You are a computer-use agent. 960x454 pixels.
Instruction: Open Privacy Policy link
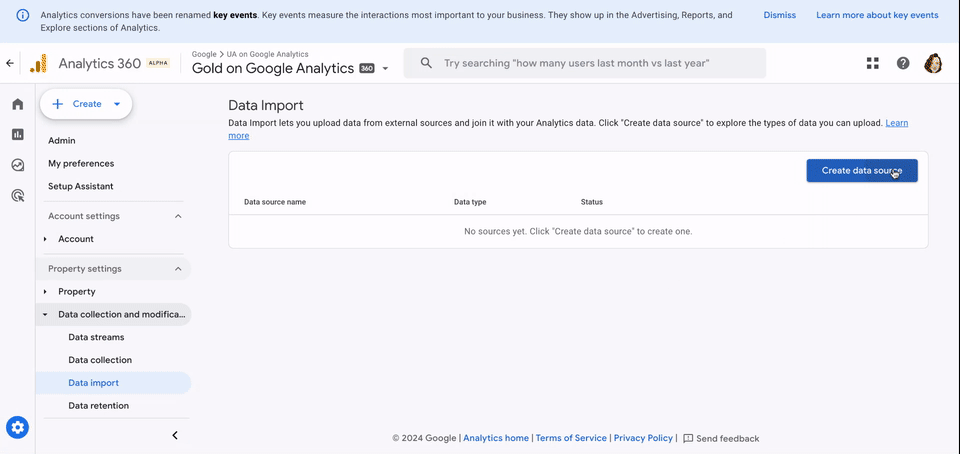point(643,438)
